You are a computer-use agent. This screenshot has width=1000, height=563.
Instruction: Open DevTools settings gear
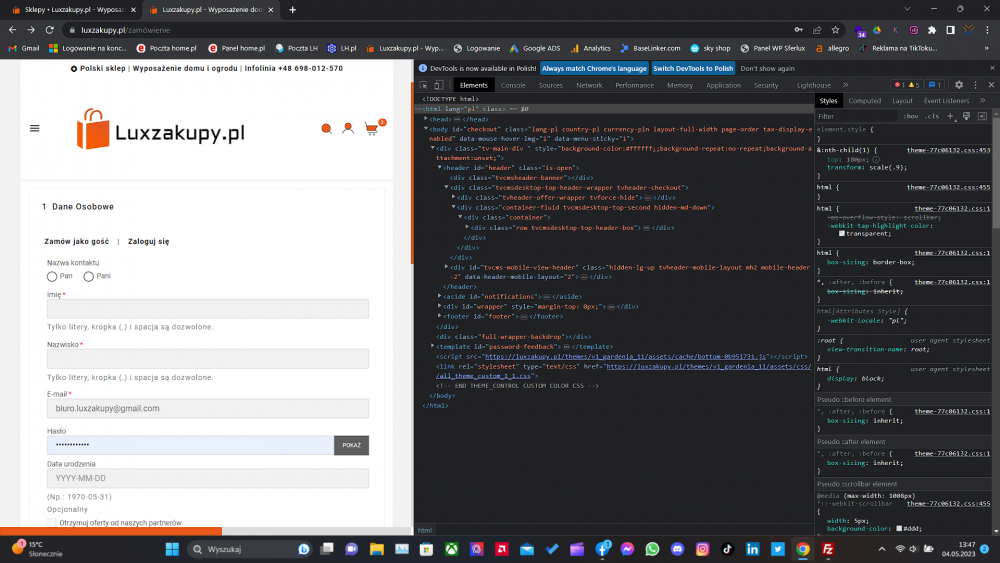click(959, 85)
